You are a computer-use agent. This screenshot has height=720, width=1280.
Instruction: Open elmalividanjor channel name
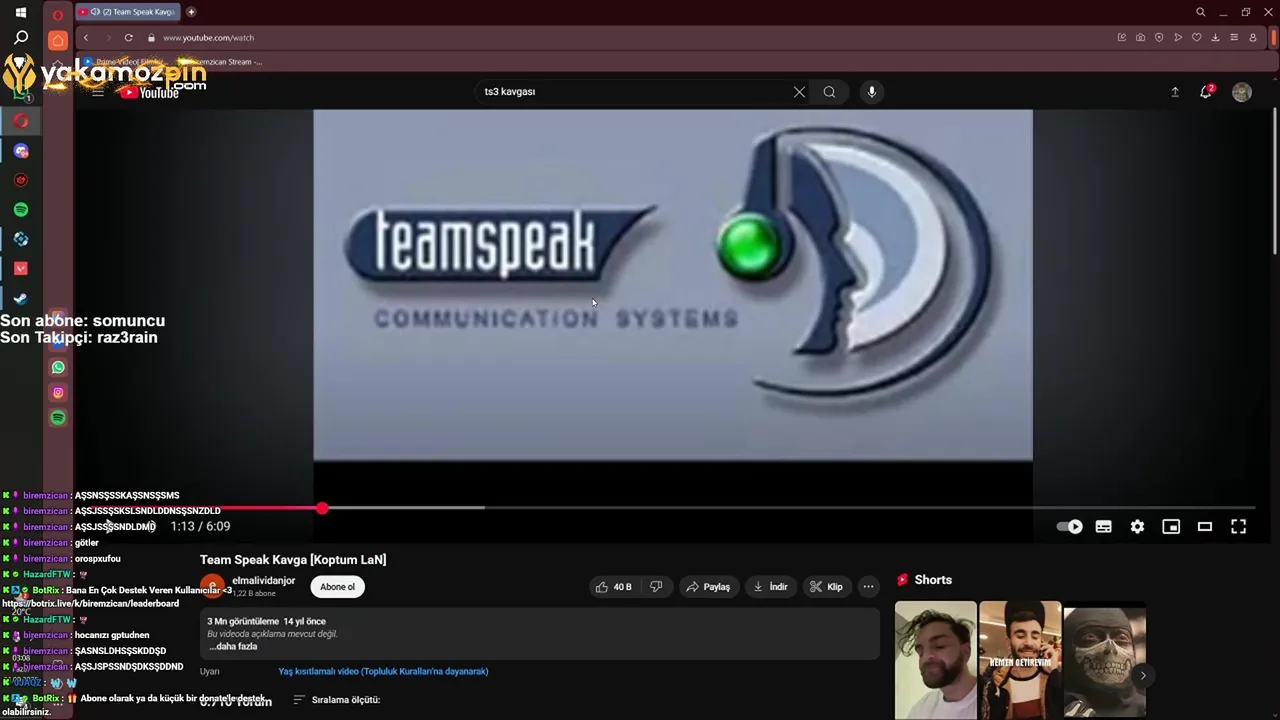pyautogui.click(x=264, y=581)
